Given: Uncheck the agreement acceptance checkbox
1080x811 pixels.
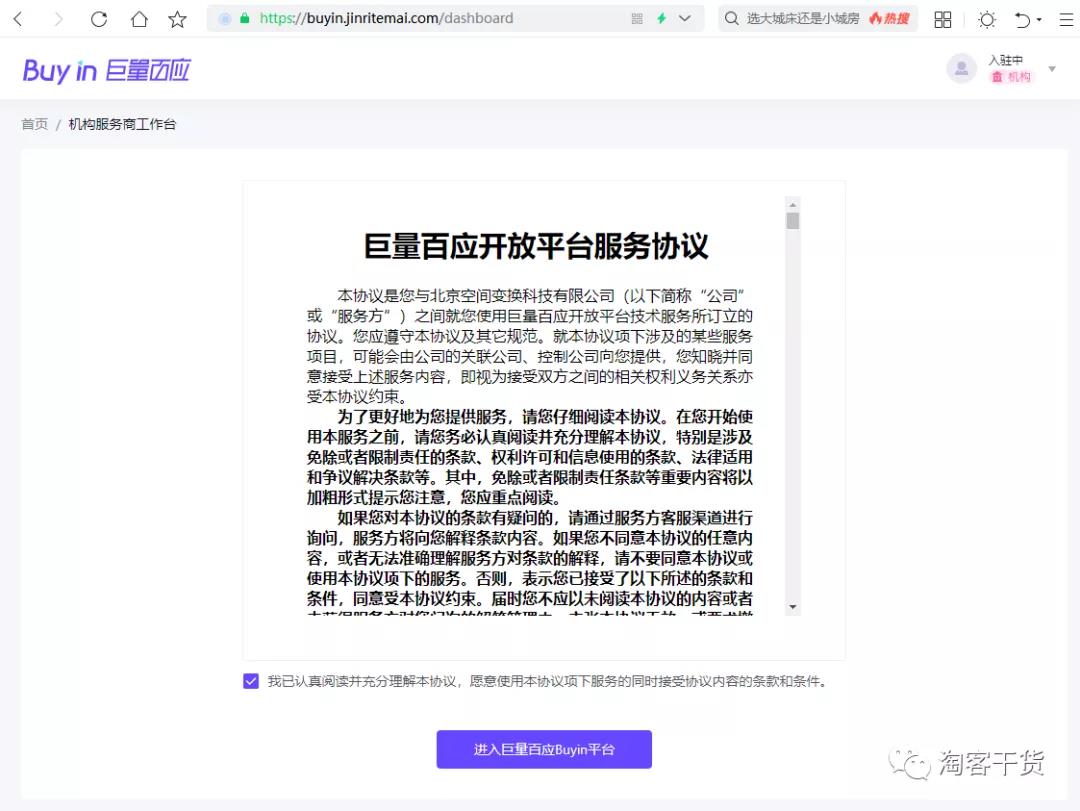Looking at the screenshot, I should 251,681.
